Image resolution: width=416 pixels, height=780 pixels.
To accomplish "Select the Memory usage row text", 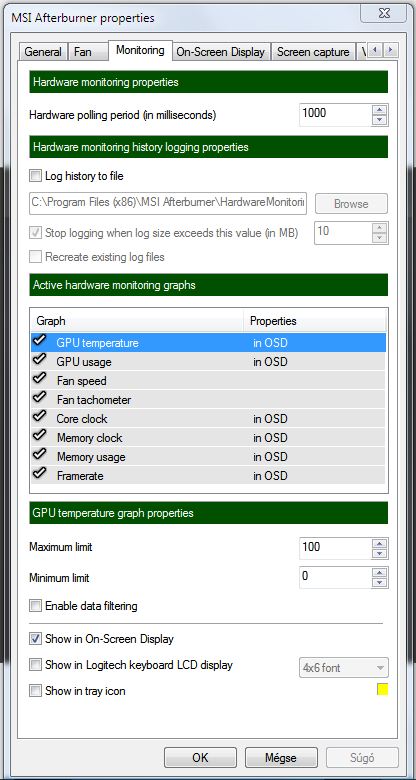I will (x=91, y=457).
